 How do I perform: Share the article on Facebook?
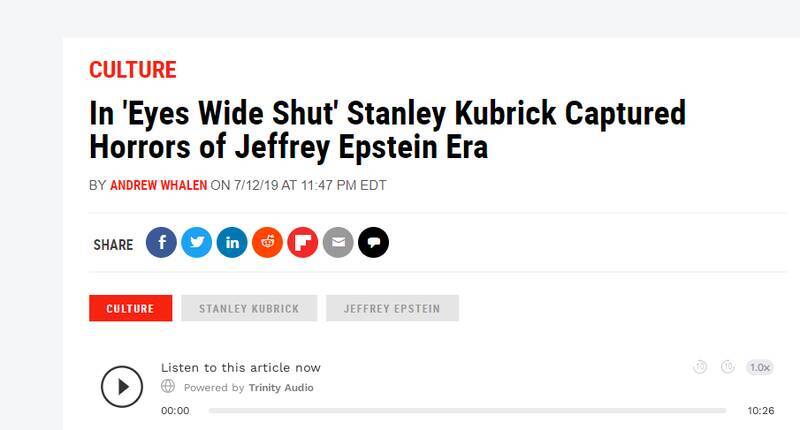161,243
